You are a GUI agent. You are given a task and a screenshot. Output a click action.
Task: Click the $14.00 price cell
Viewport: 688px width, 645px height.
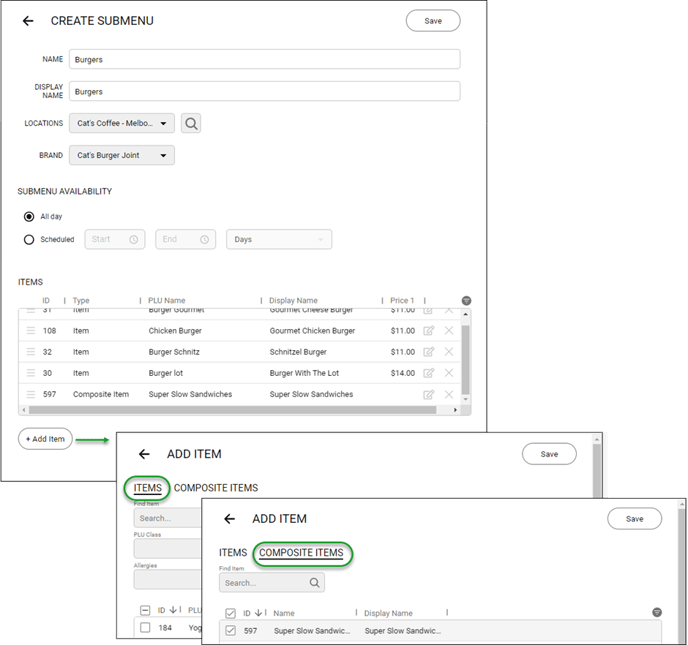click(403, 373)
